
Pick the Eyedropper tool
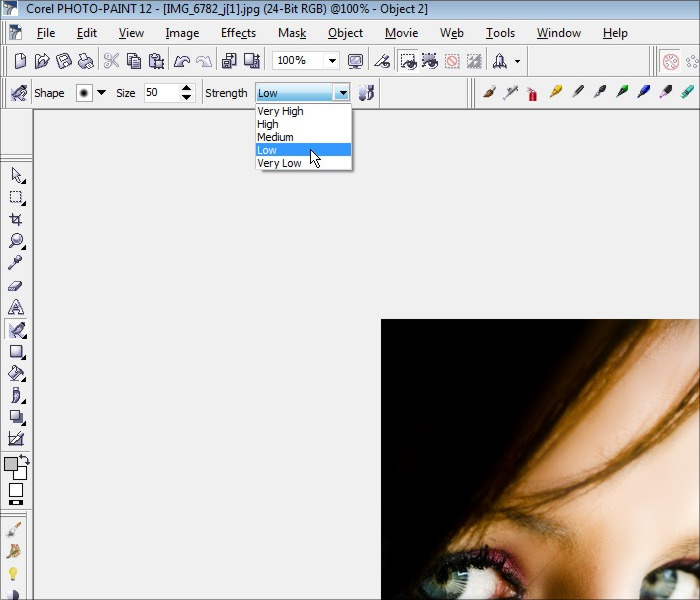(16, 263)
